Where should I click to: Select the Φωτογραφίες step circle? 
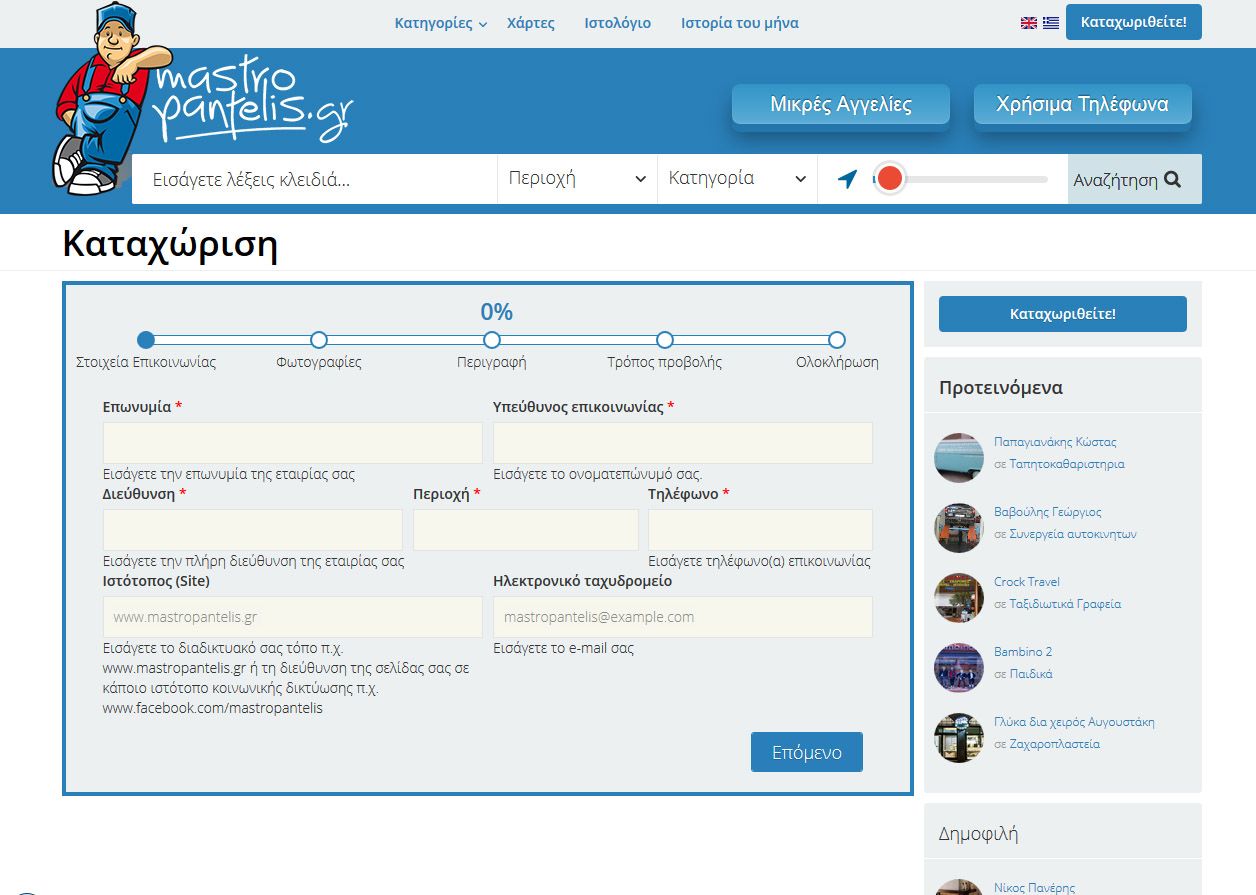(319, 340)
